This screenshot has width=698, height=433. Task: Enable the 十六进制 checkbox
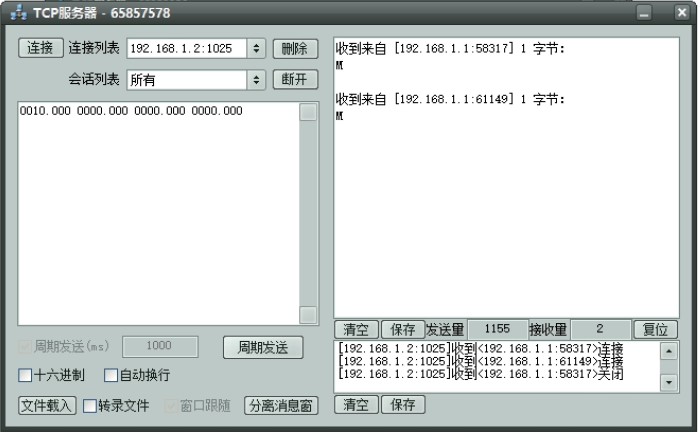25,375
